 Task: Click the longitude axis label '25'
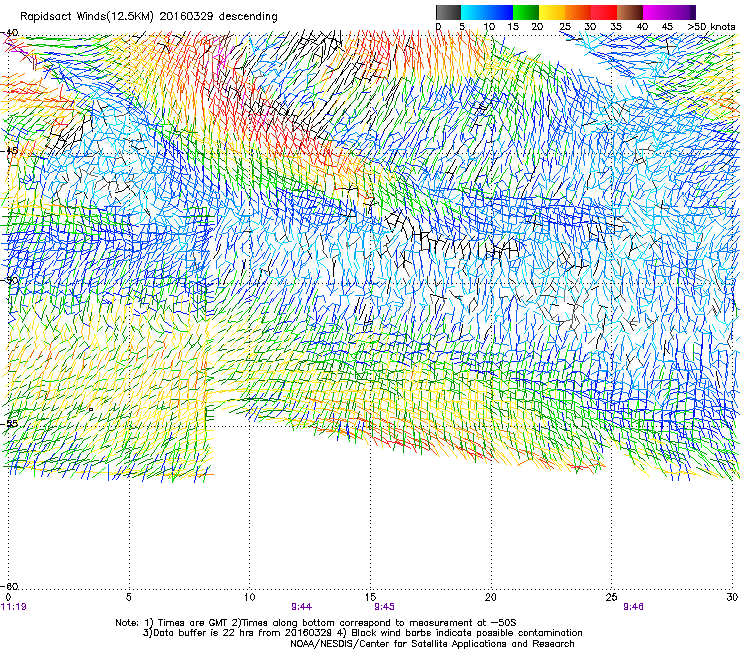pyautogui.click(x=611, y=597)
